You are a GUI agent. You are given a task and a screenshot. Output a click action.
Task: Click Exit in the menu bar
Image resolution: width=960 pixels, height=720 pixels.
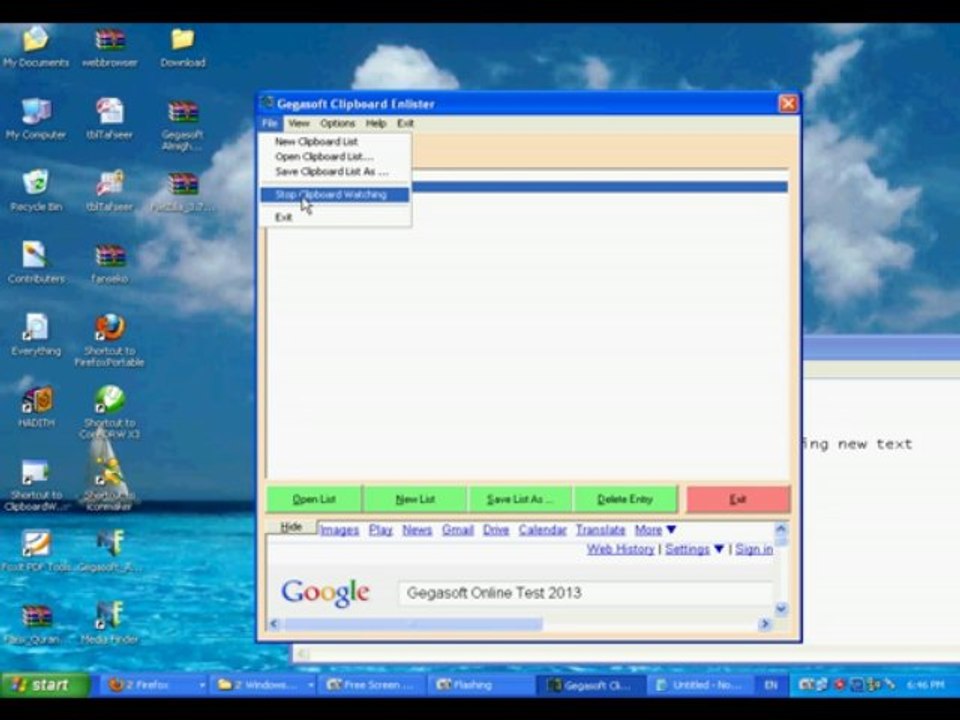[405, 123]
